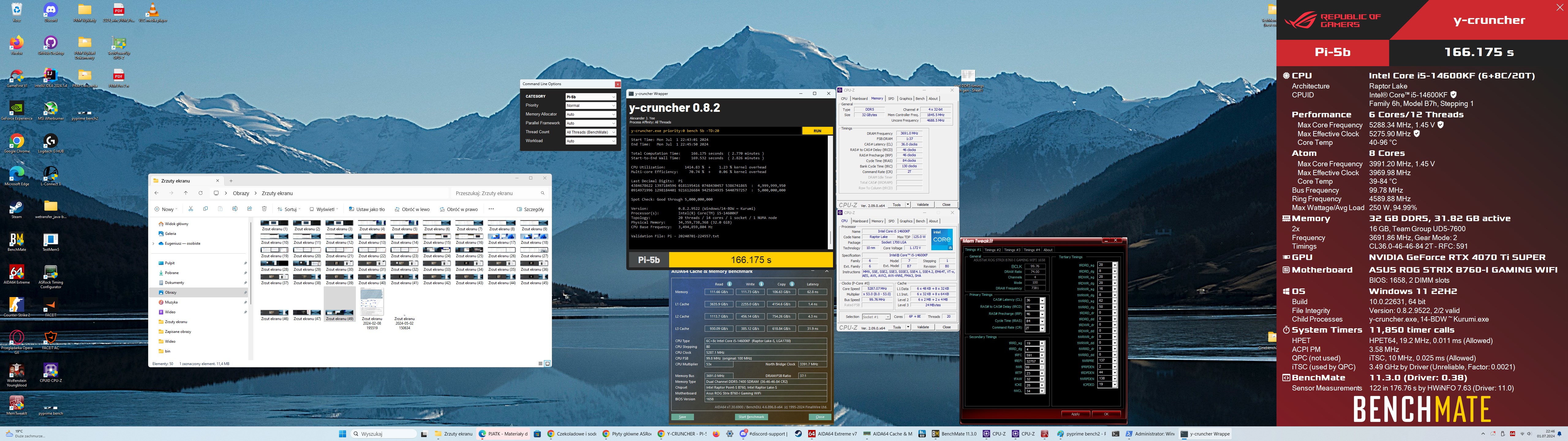Click Ustaw jako tło in File Explorer

[367, 209]
